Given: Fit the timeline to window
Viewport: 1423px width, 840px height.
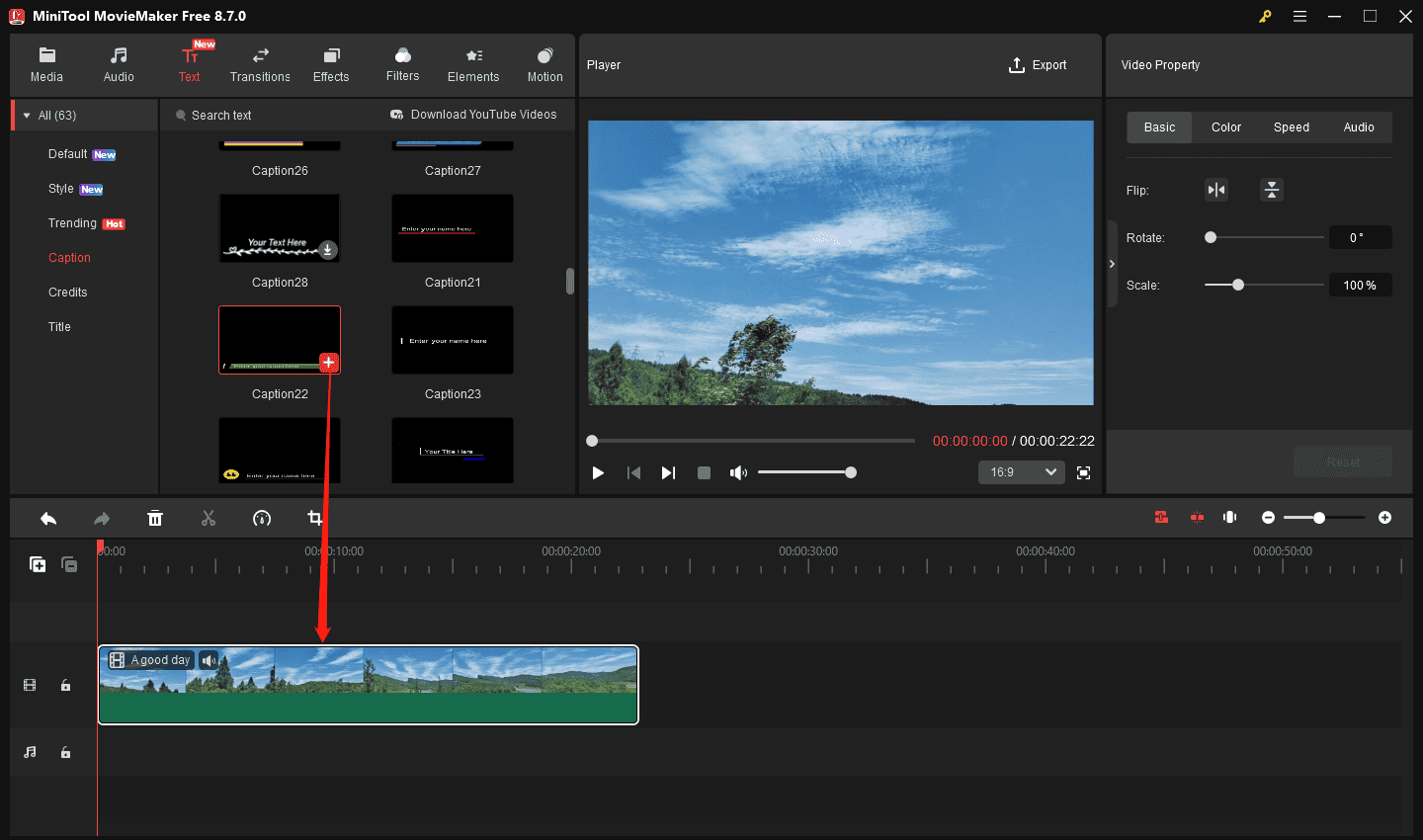Looking at the screenshot, I should 1230,517.
